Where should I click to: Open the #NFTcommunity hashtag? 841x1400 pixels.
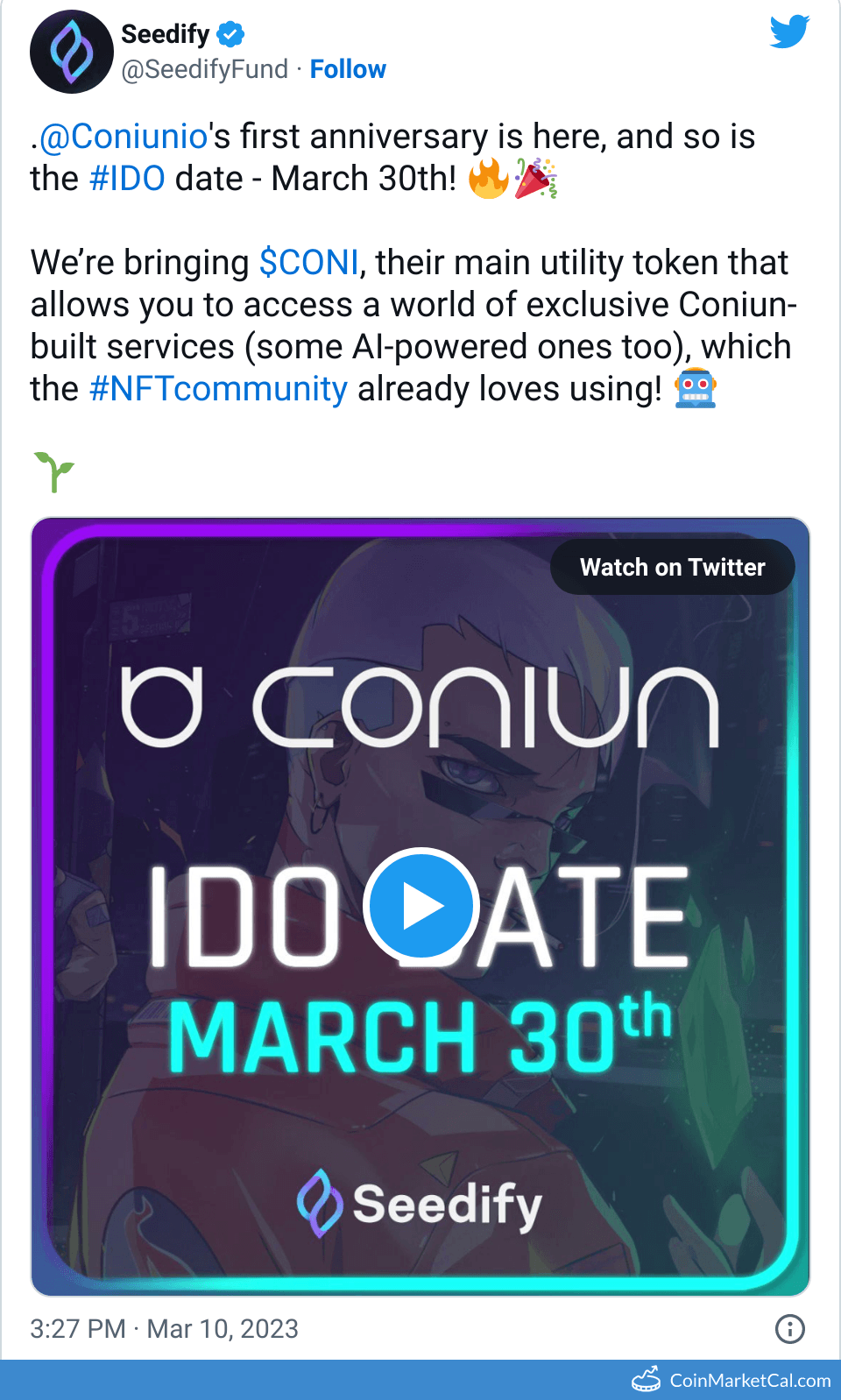pyautogui.click(x=219, y=389)
